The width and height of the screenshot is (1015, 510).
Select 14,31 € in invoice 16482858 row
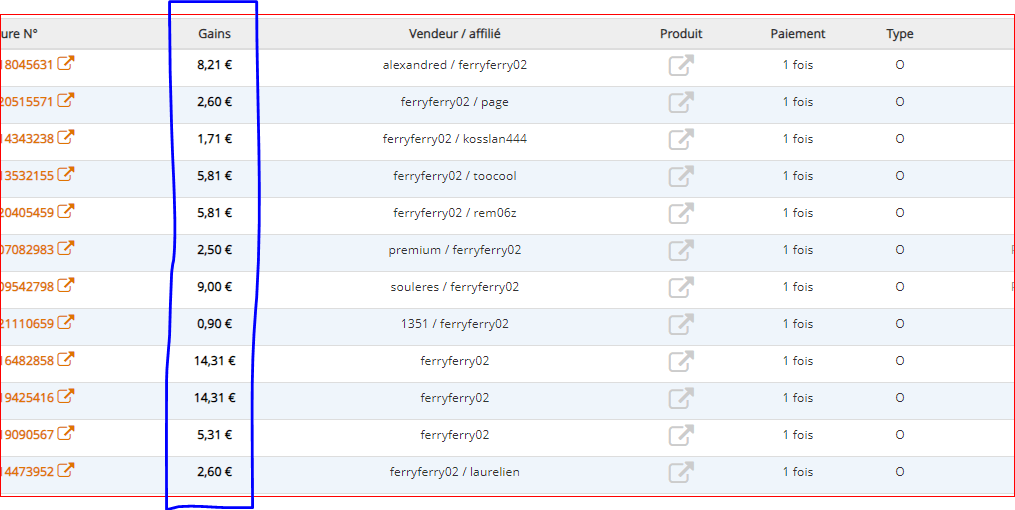[214, 360]
